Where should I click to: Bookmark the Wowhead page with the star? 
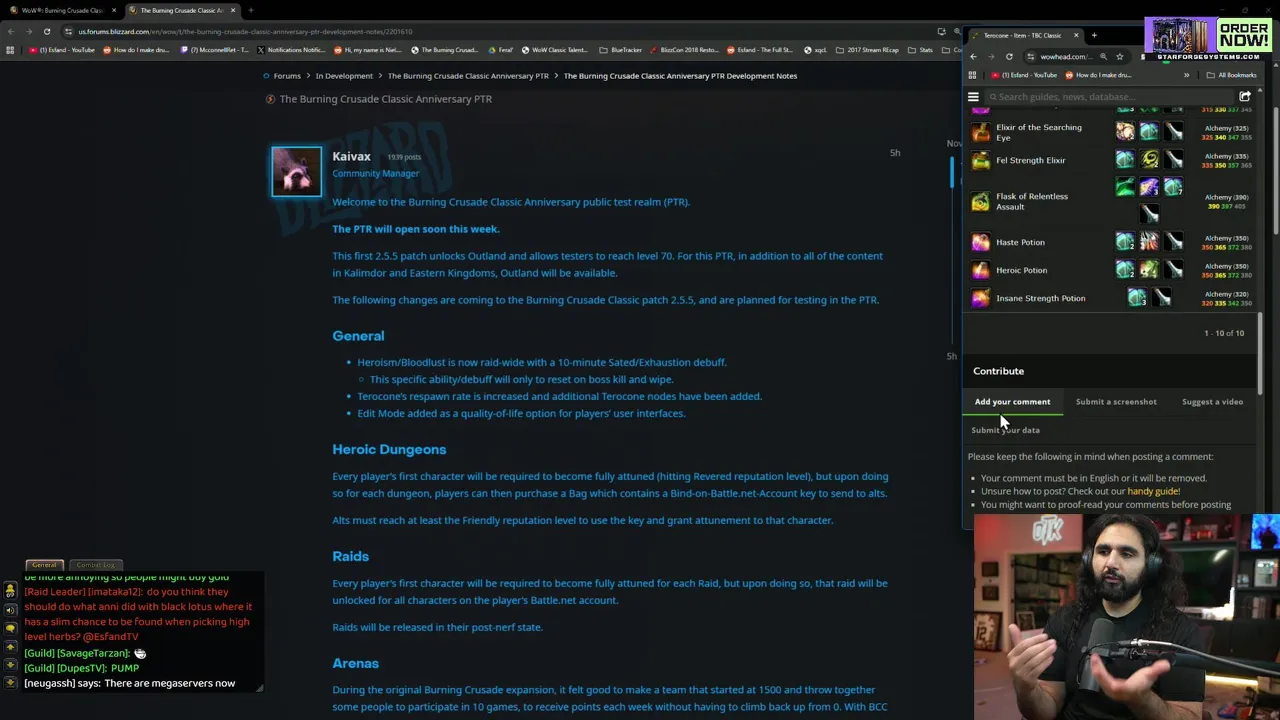1119,56
